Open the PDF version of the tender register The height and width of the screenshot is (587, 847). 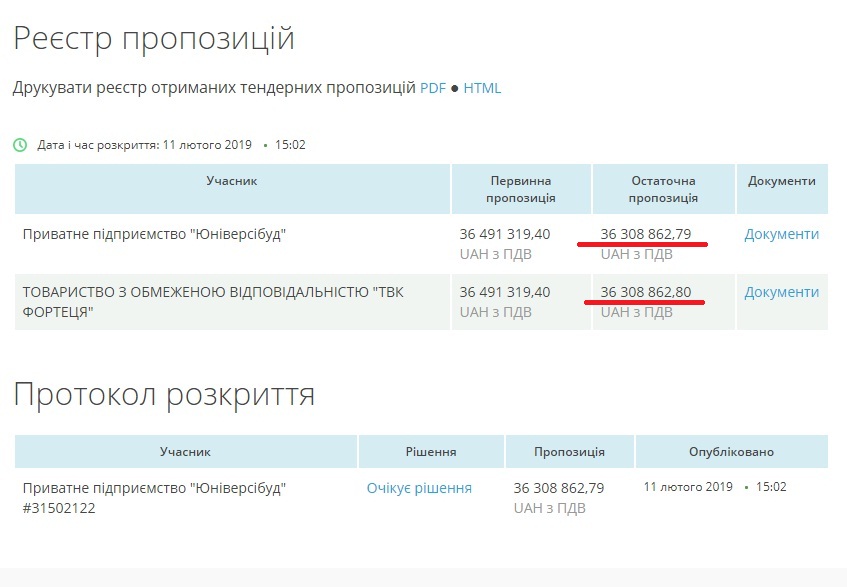tap(432, 88)
